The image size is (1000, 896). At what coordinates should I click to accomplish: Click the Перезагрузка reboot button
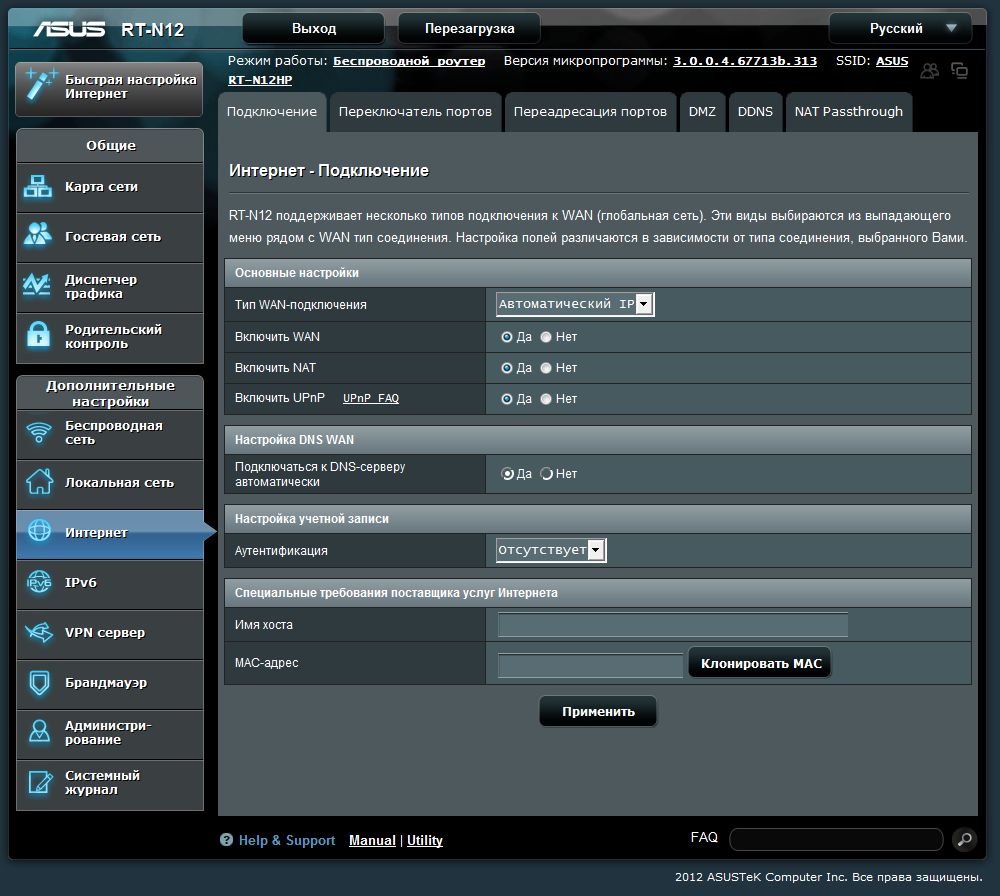pyautogui.click(x=469, y=29)
